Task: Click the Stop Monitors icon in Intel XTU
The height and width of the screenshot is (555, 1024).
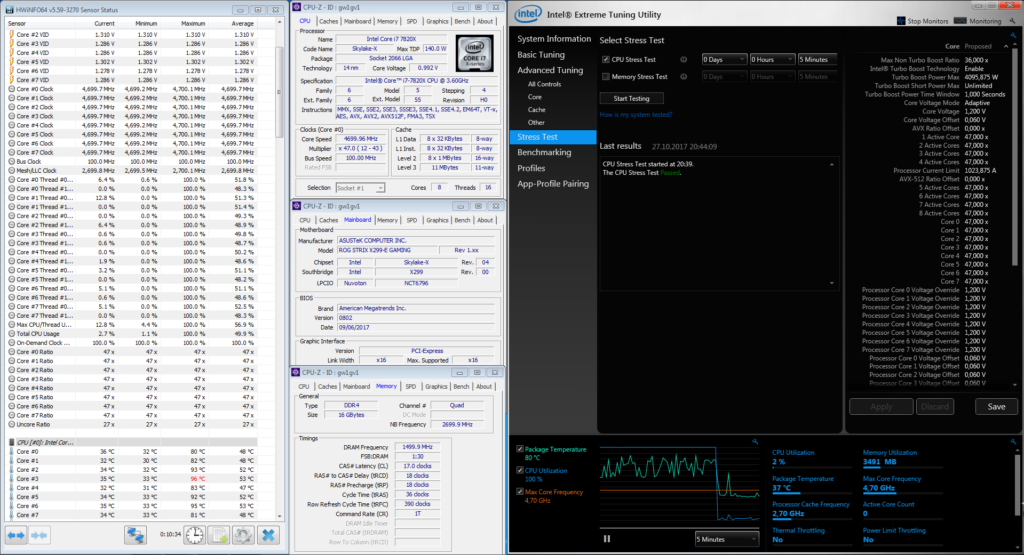Action: click(901, 21)
